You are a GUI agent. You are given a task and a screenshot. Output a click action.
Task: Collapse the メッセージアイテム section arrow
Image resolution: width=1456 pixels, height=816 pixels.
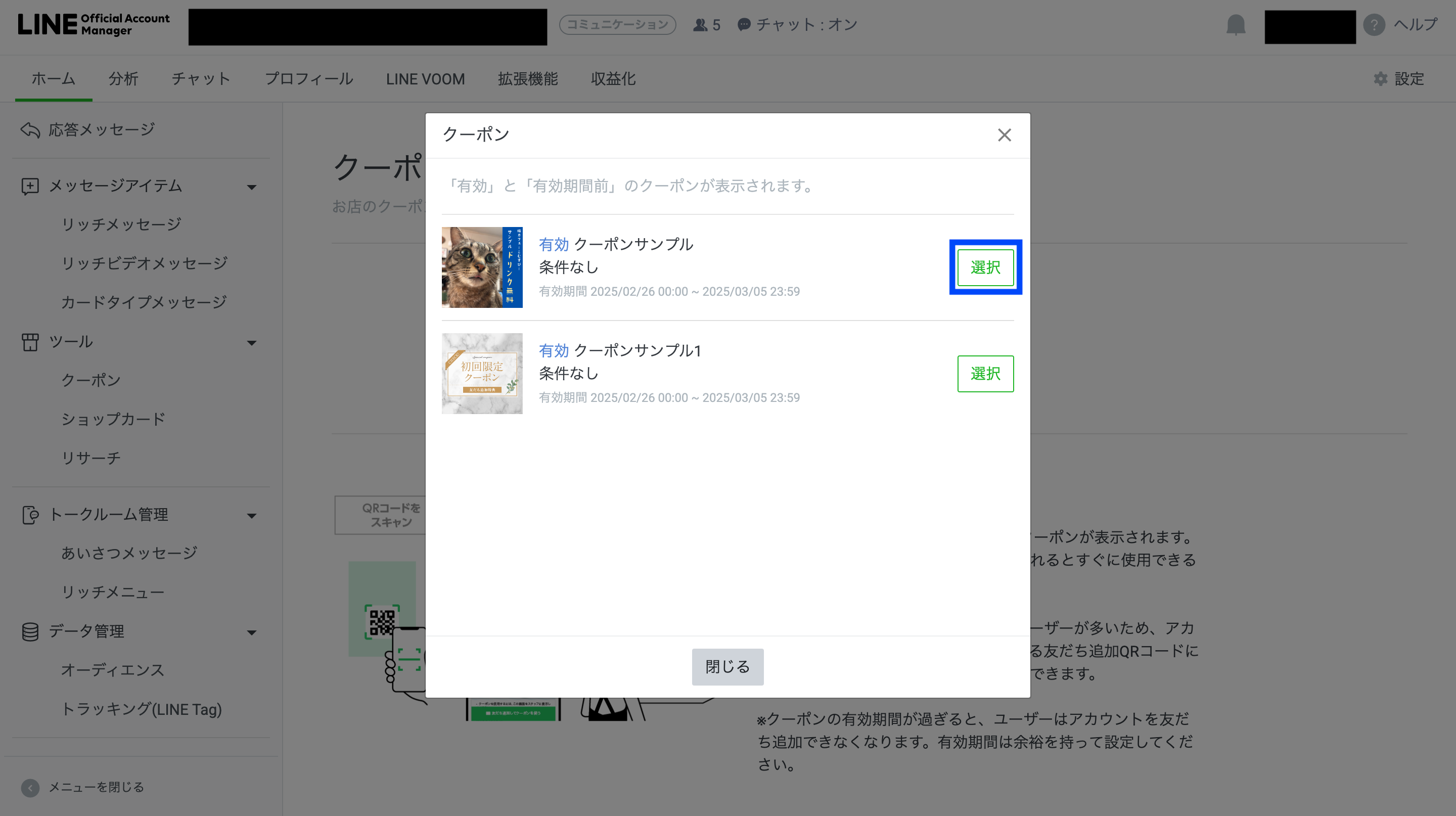[252, 187]
